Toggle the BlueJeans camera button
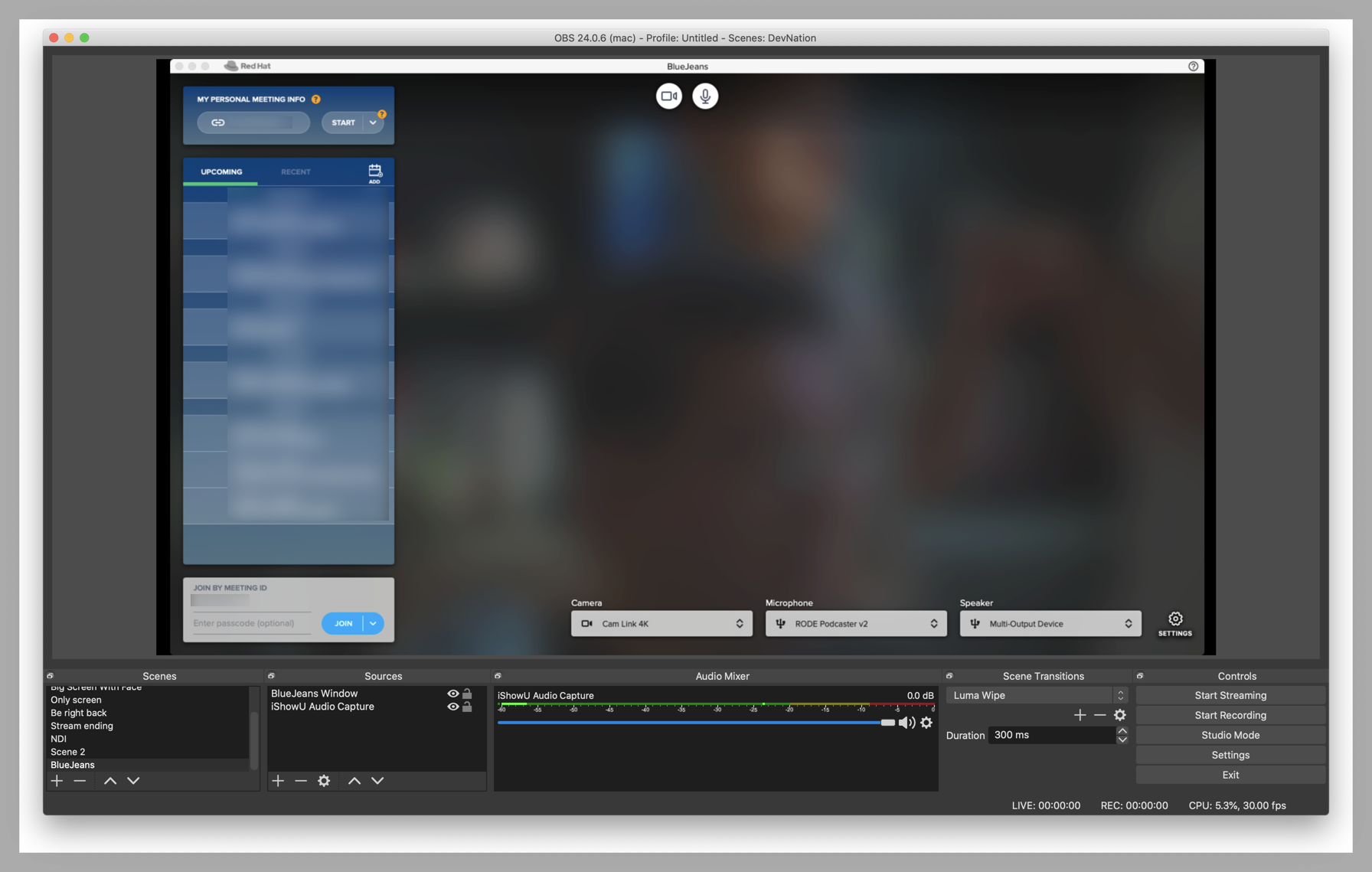The image size is (1372, 872). click(668, 96)
